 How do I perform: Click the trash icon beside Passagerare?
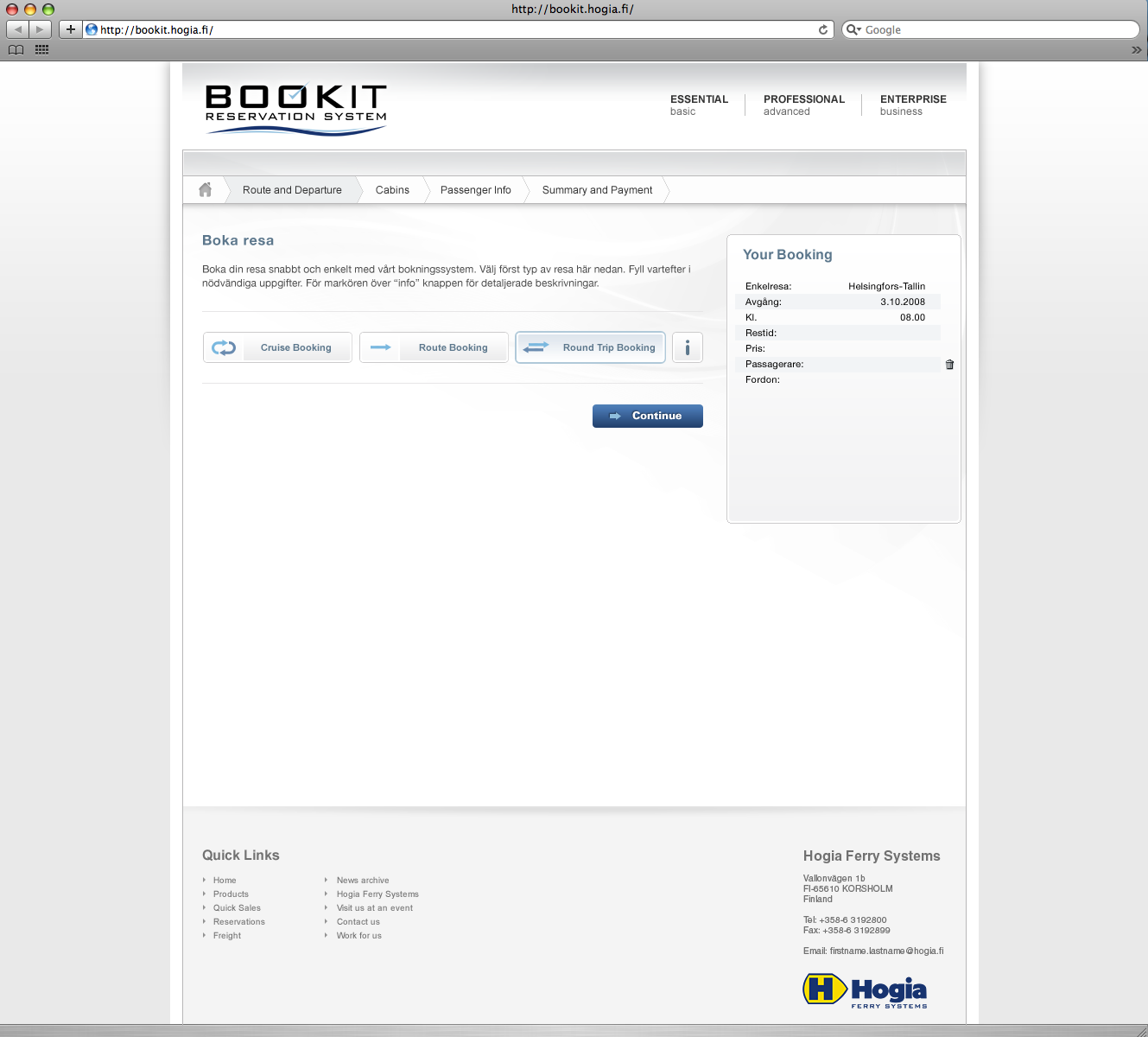[x=949, y=365]
